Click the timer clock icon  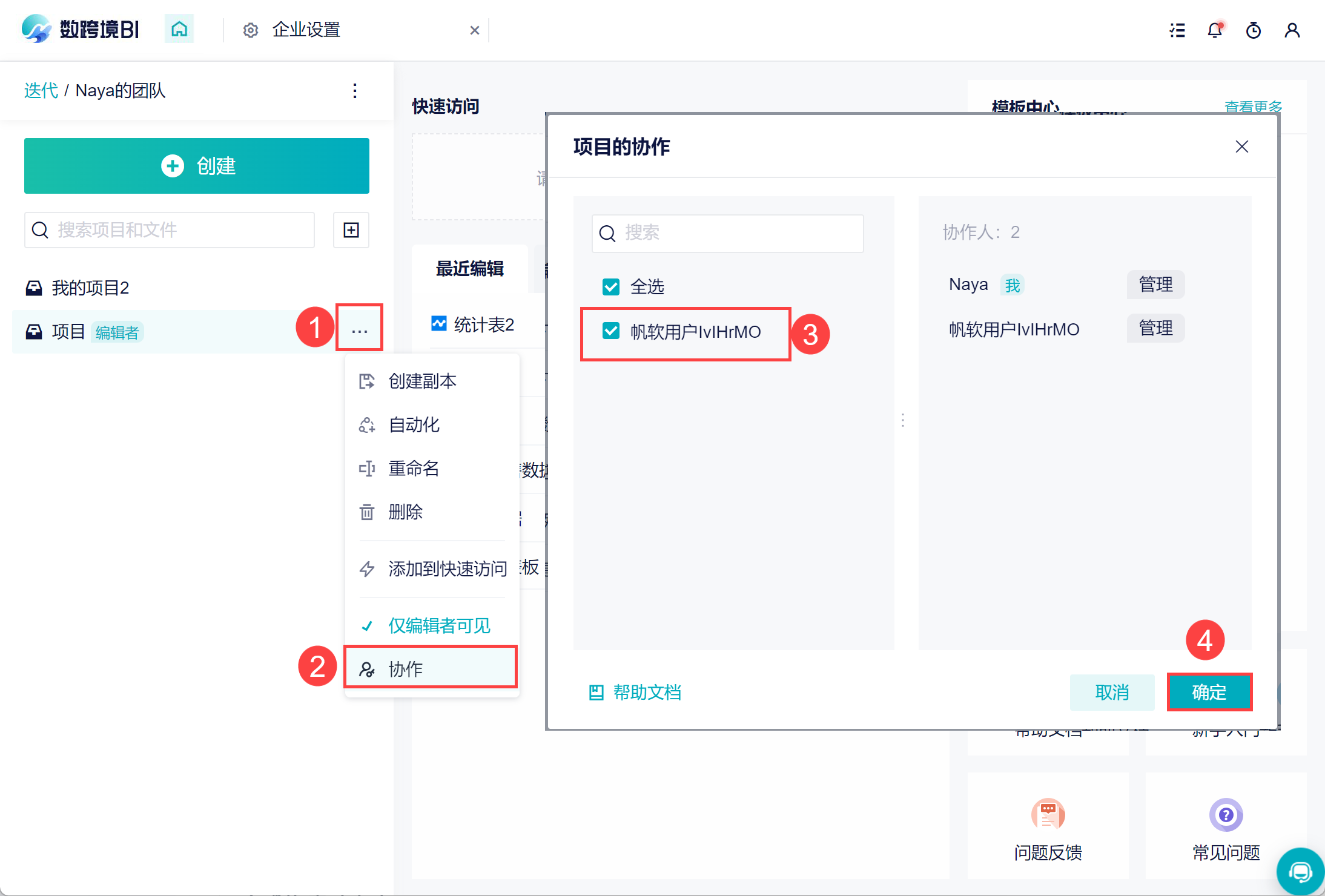point(1253,30)
